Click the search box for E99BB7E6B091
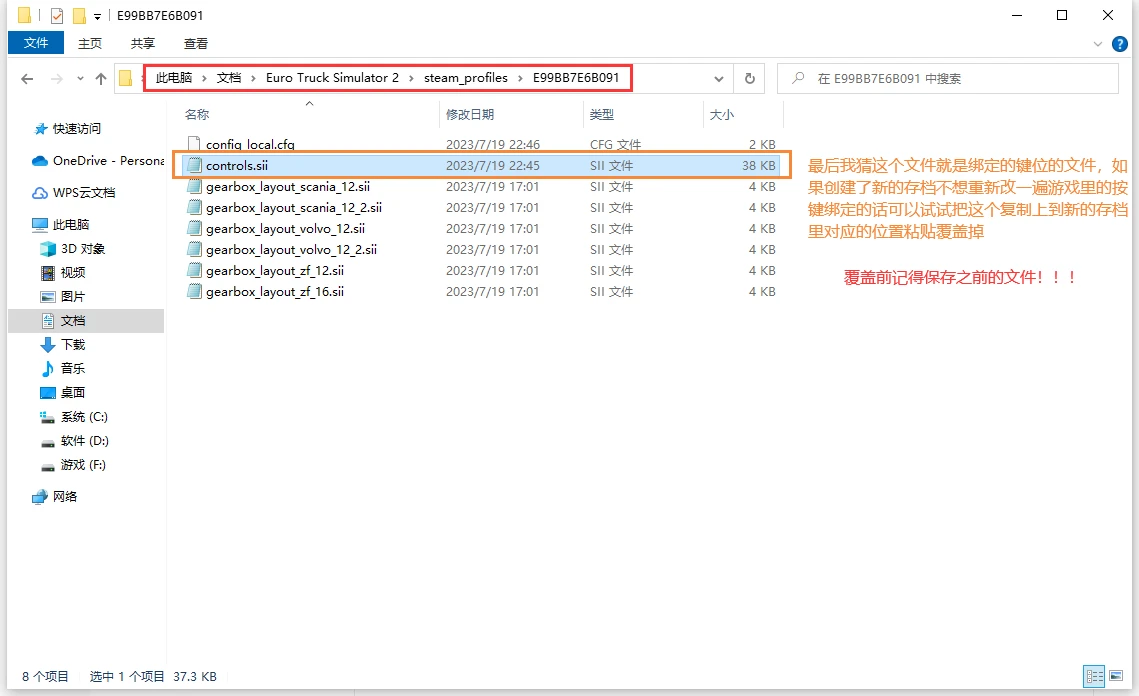The width and height of the screenshot is (1139, 696). tap(947, 78)
